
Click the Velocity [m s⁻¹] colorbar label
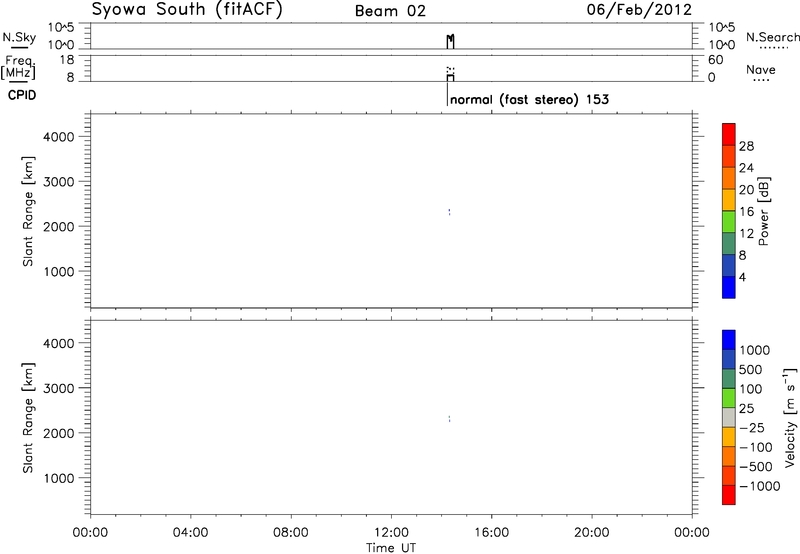click(x=790, y=417)
